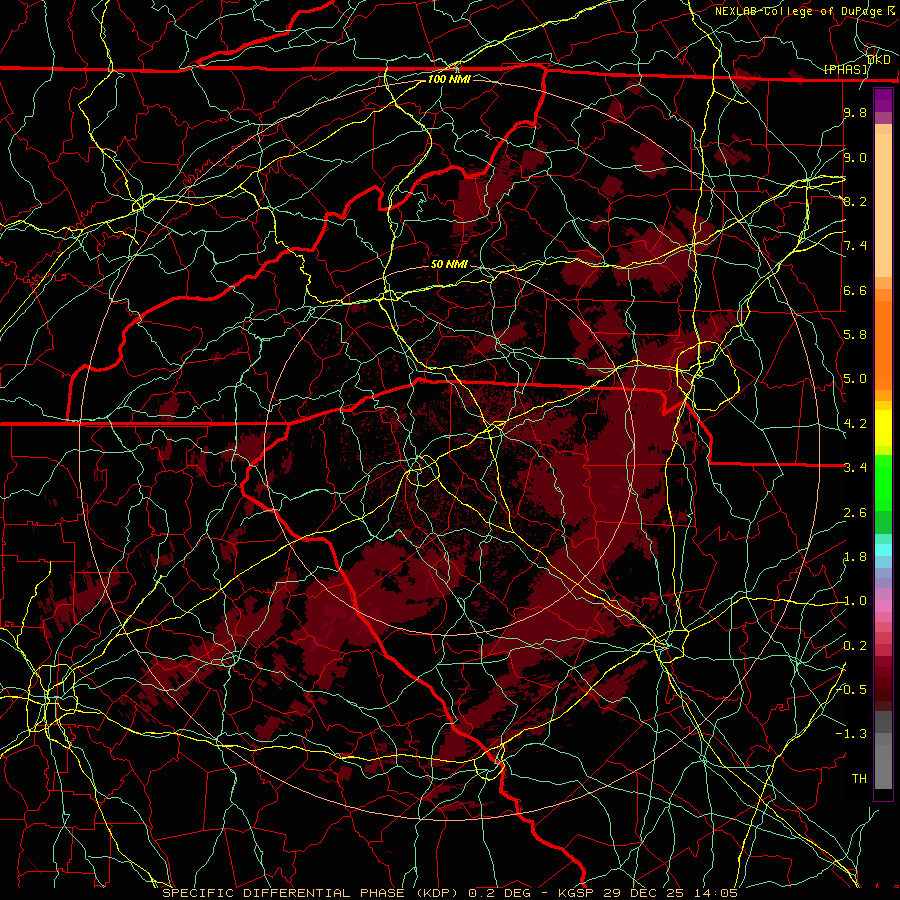
Task: Click the 8.2 scale value
Action: coord(855,201)
